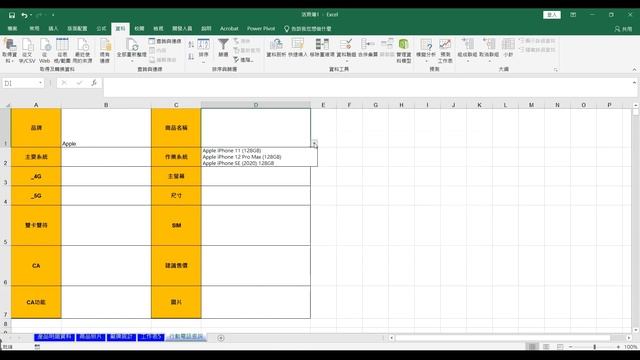Click Forecast Sheet (預測工作表) icon

click(445, 51)
